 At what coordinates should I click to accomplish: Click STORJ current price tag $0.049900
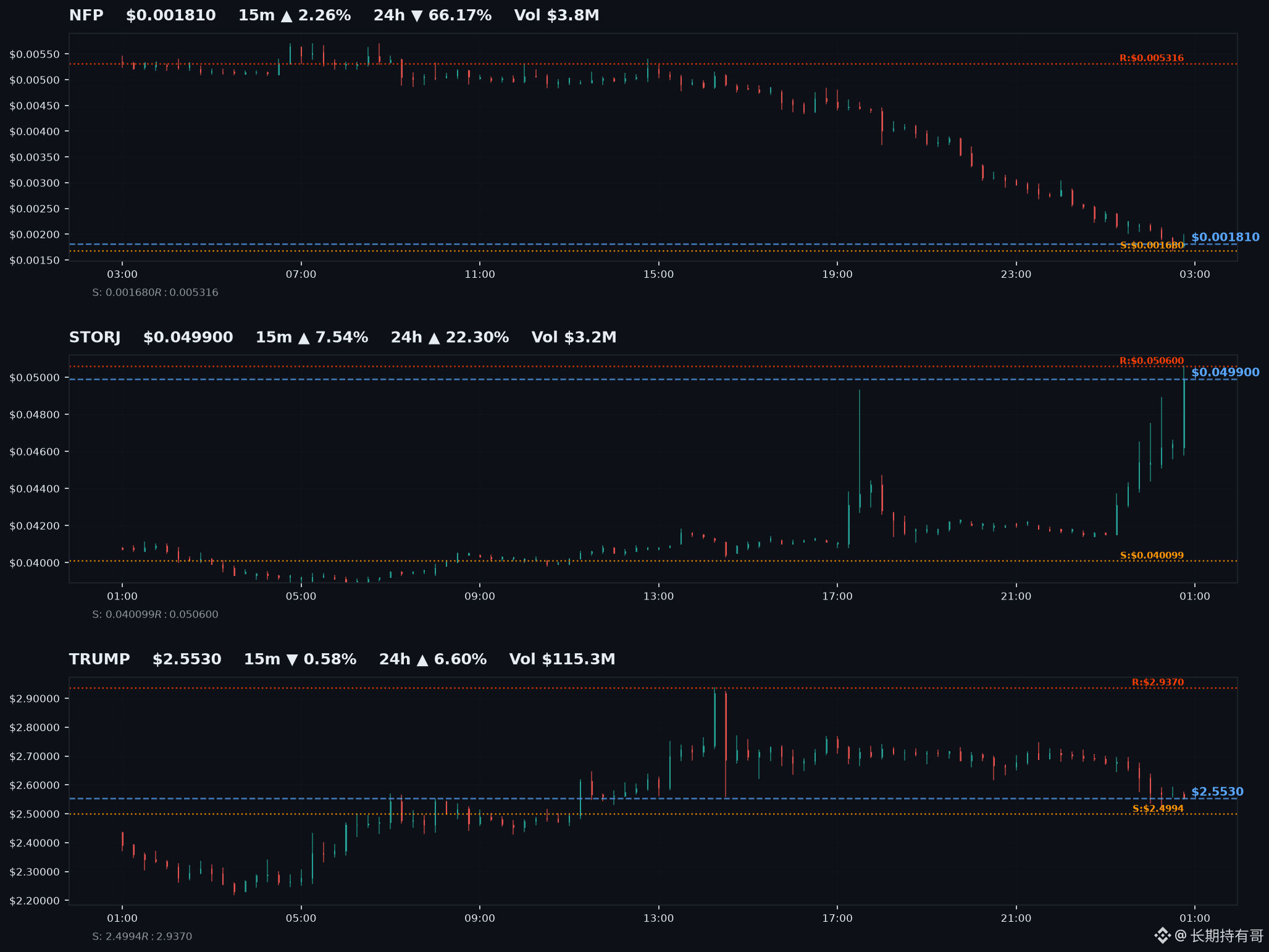click(1225, 372)
